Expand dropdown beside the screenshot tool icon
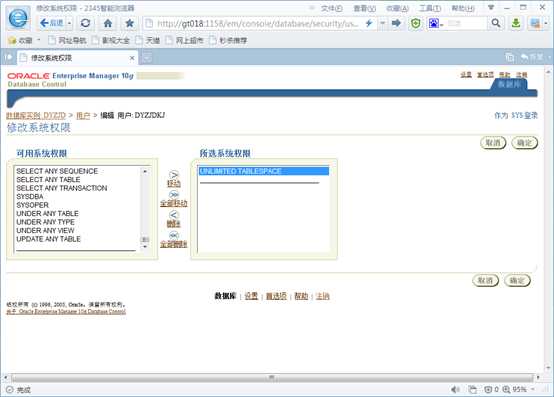Screen dimensions: 554x397 (546, 24)
